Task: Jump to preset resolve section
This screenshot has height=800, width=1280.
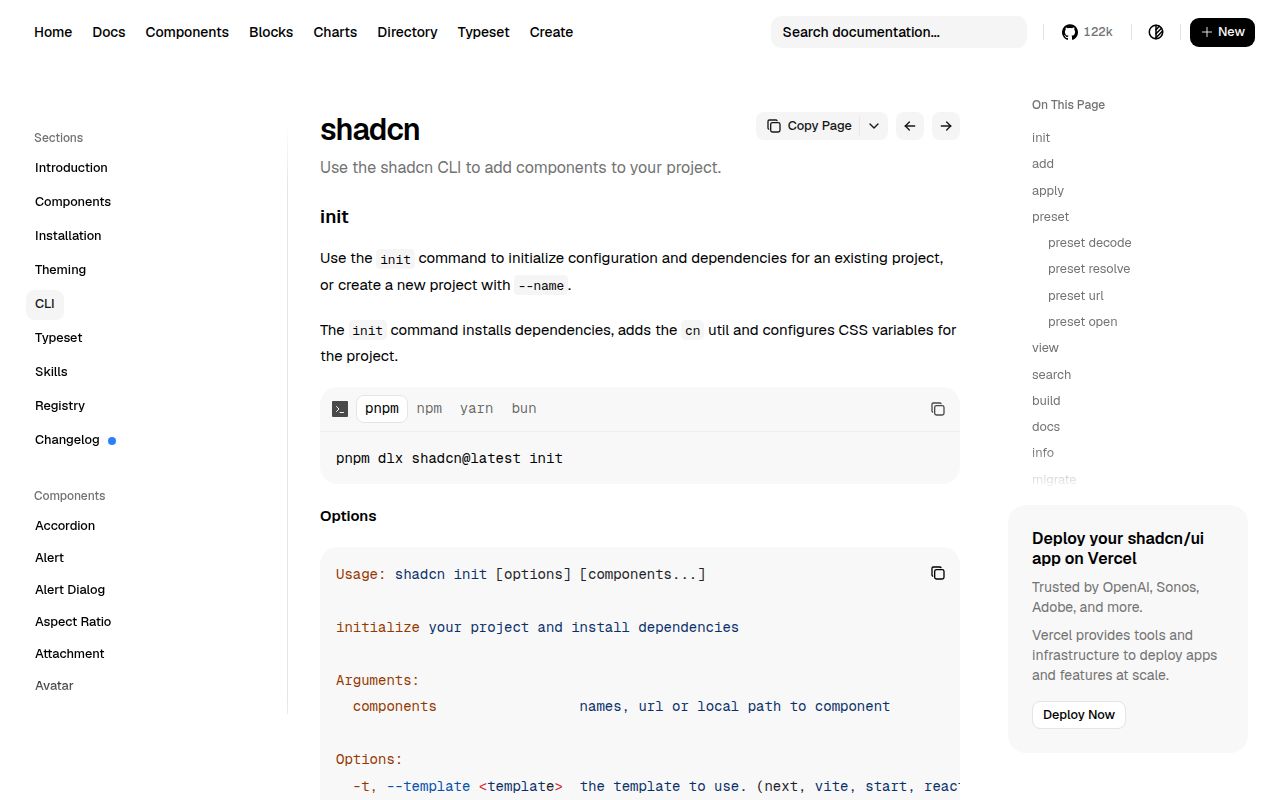Action: 1089,269
